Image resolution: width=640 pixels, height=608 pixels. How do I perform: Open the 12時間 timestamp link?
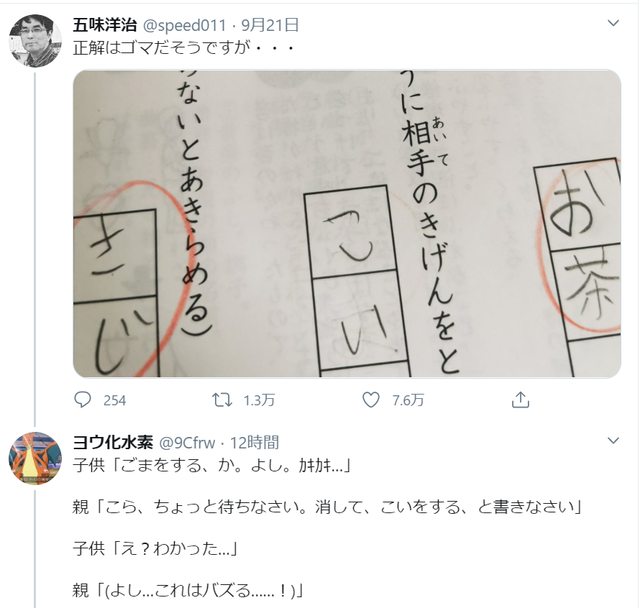(x=255, y=443)
